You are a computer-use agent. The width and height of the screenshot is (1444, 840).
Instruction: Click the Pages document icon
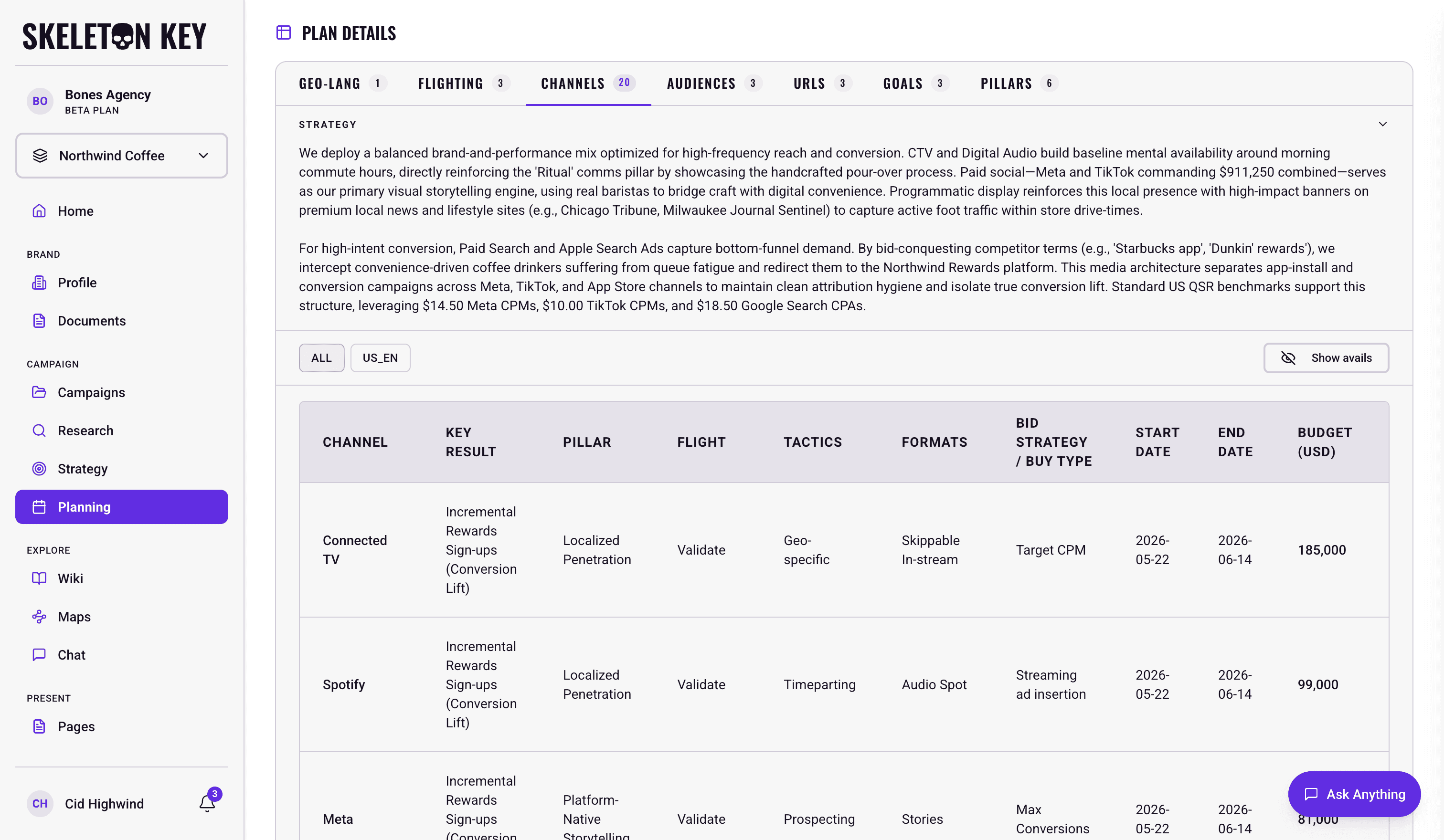[x=39, y=726]
